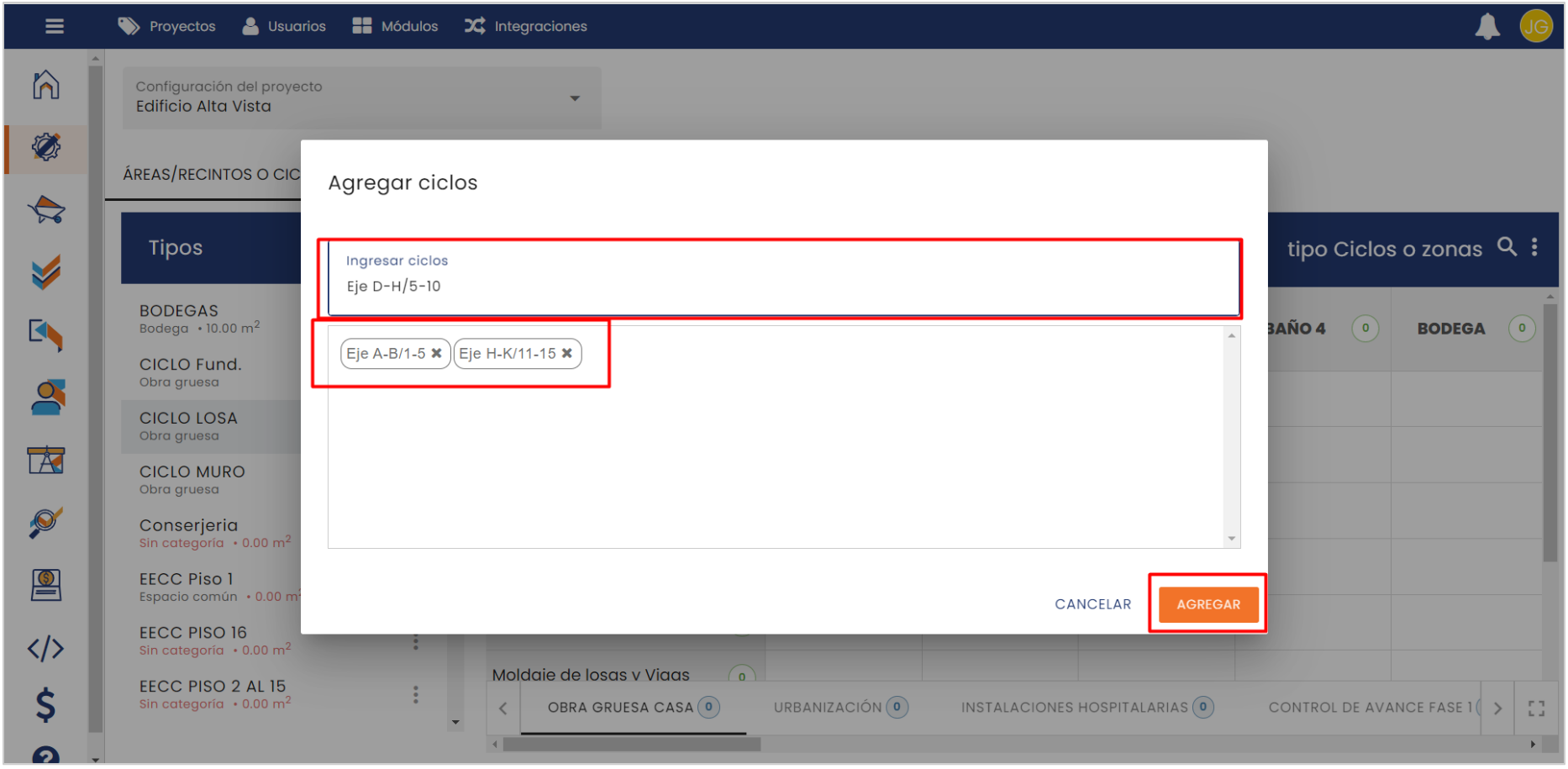
Task: Open the code brackets sidebar icon
Action: (x=46, y=648)
